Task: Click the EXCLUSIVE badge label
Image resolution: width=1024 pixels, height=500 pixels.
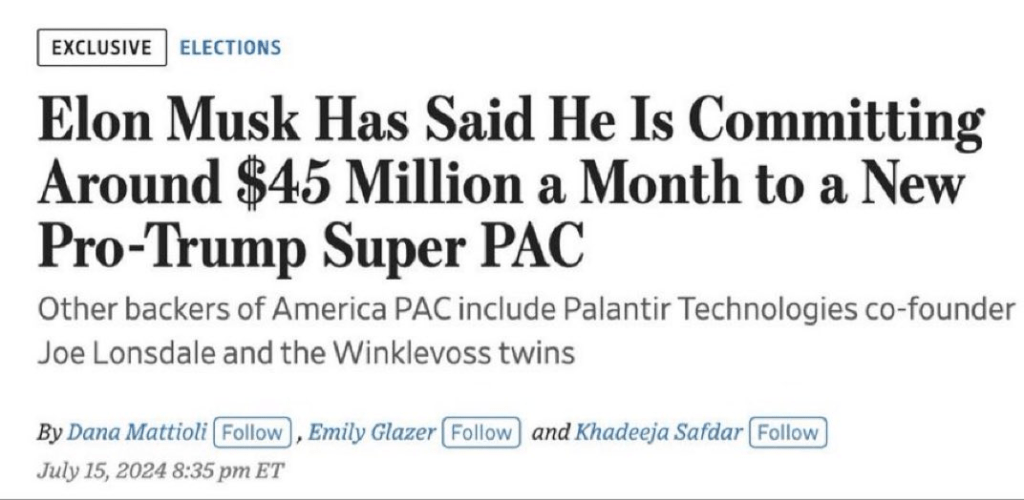Action: [x=102, y=47]
